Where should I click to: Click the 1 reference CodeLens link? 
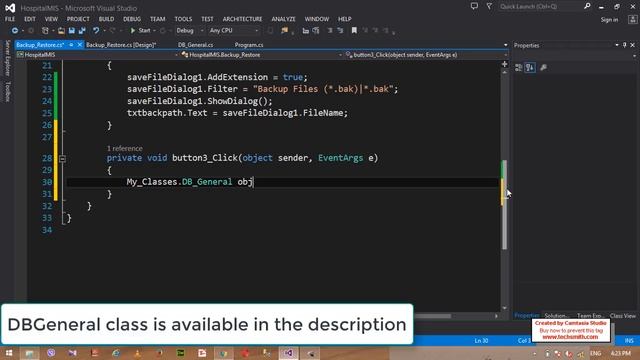pos(124,149)
